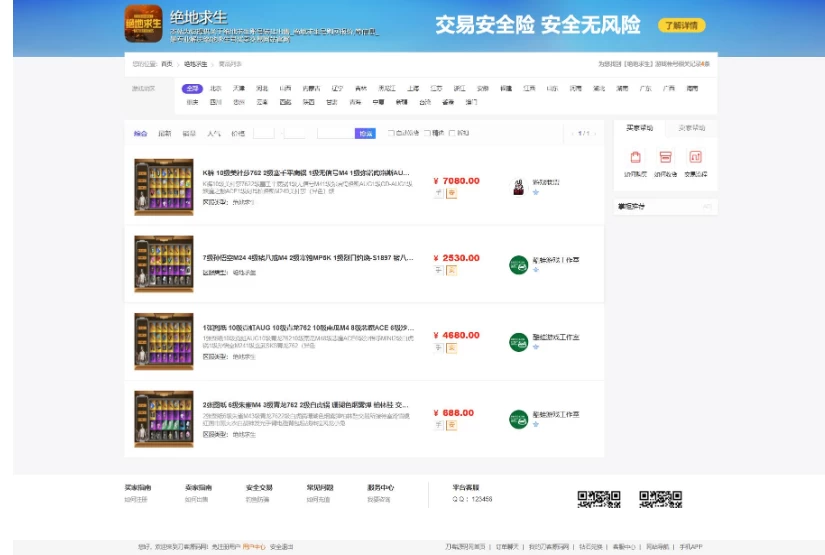Sort listings by 综合
This screenshot has height=555, width=825.
point(140,134)
